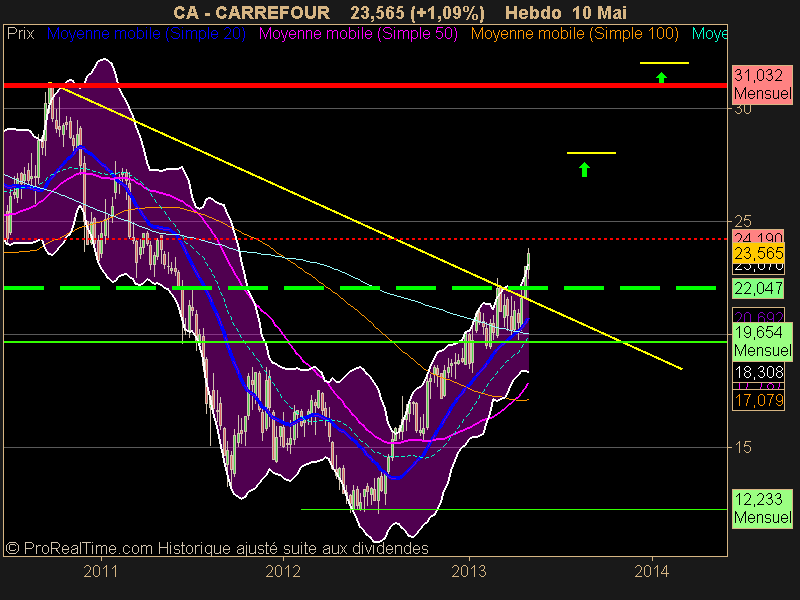Screen dimensions: 800x600
Task: Click the green '19,654 Mensuel' price label
Action: (762, 341)
